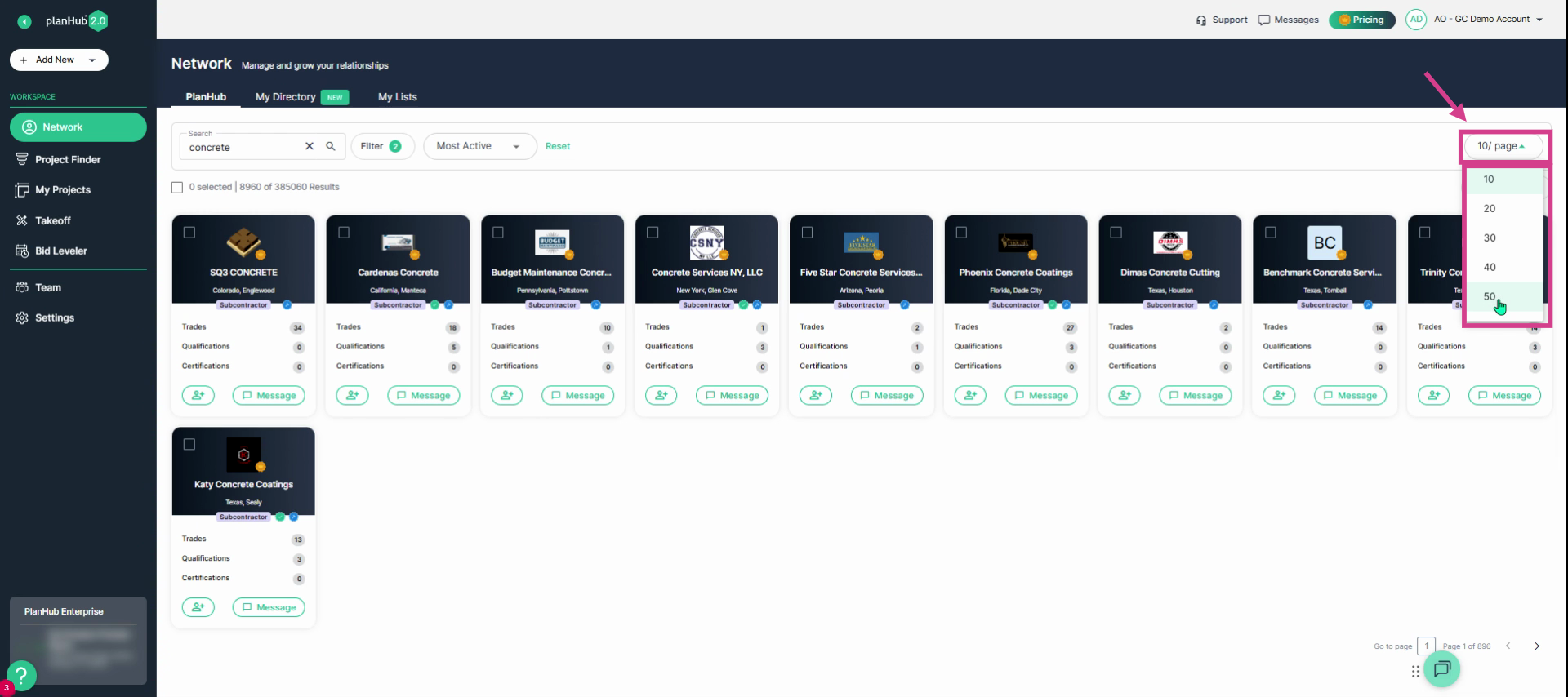
Task: Select the SQ3 CONCRETE card checkbox
Action: 189,233
